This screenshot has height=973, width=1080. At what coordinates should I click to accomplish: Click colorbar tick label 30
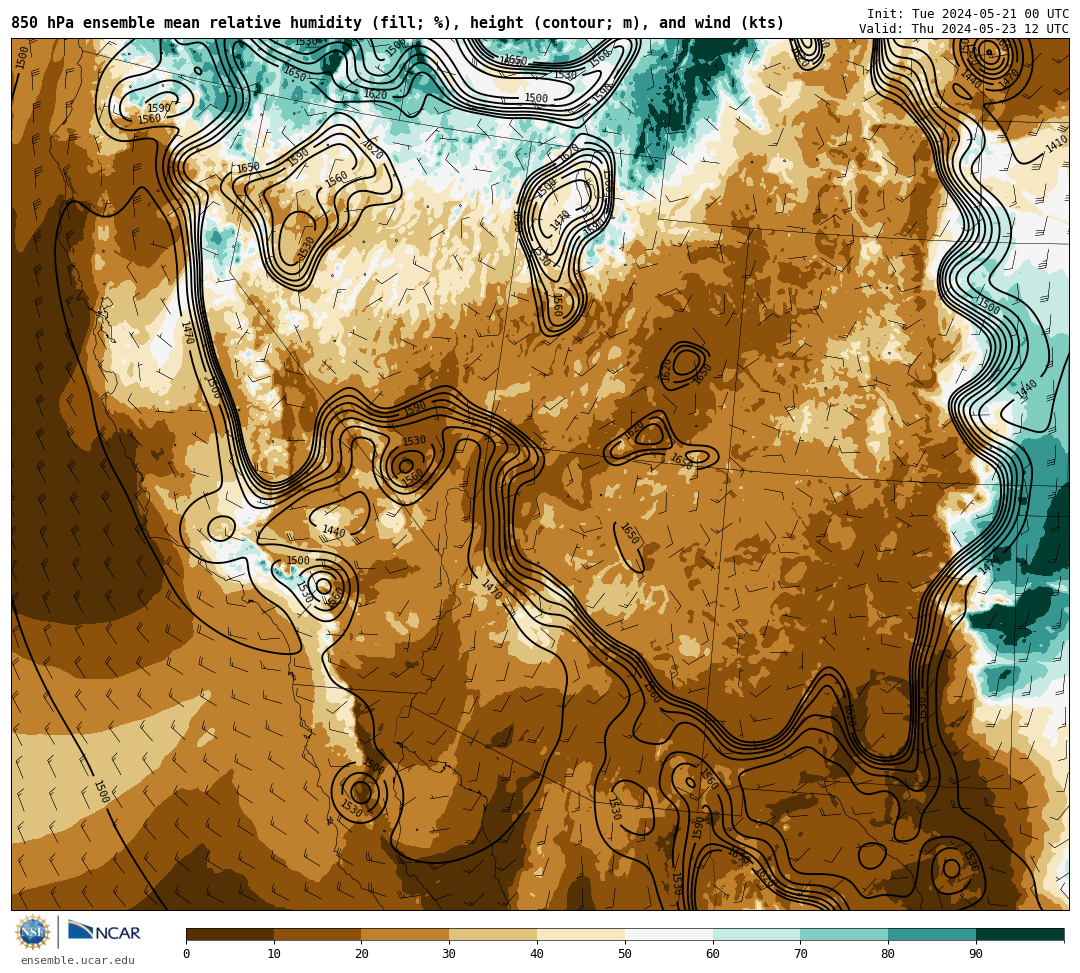click(x=449, y=954)
